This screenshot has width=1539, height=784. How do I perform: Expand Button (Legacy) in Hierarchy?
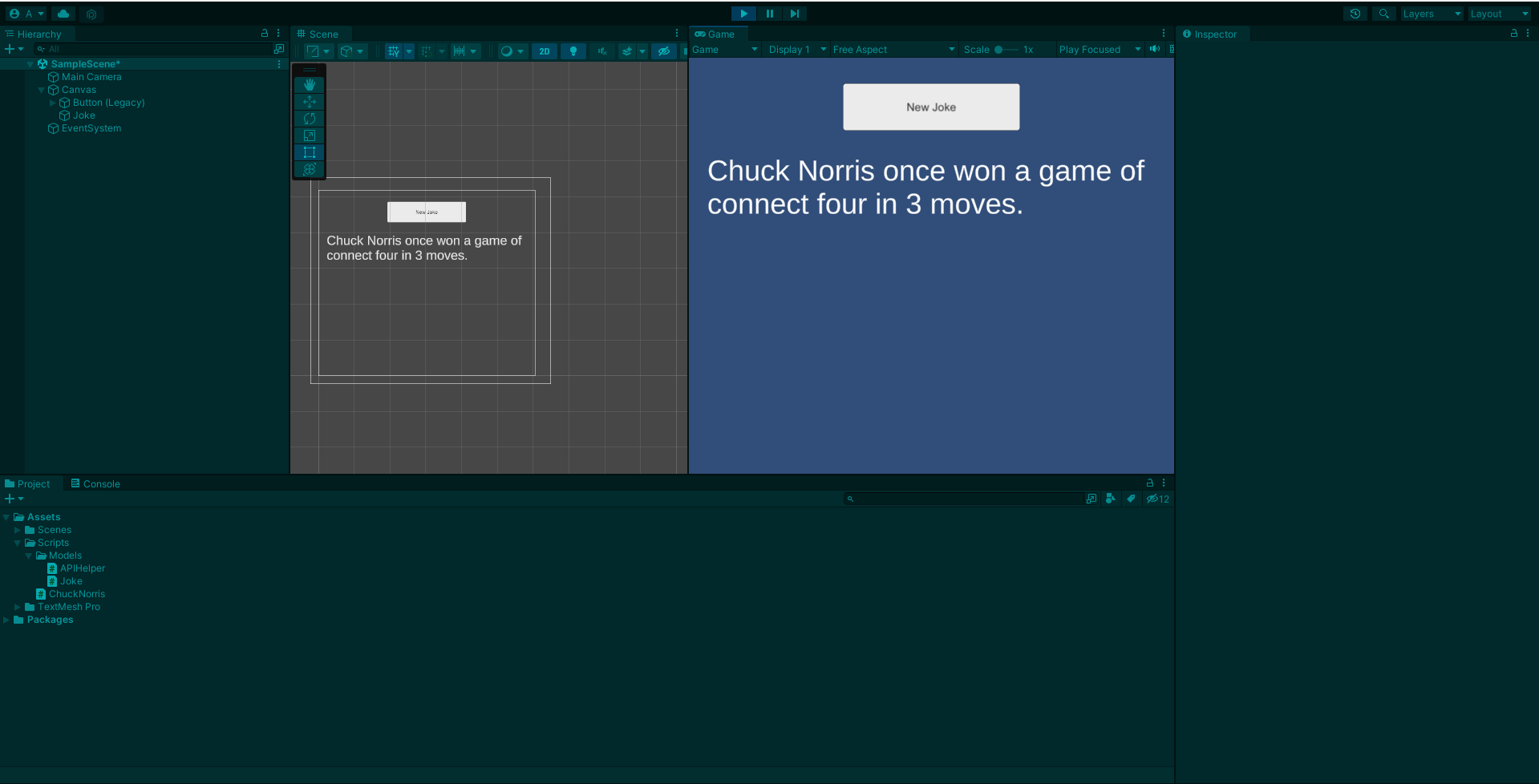click(x=53, y=103)
